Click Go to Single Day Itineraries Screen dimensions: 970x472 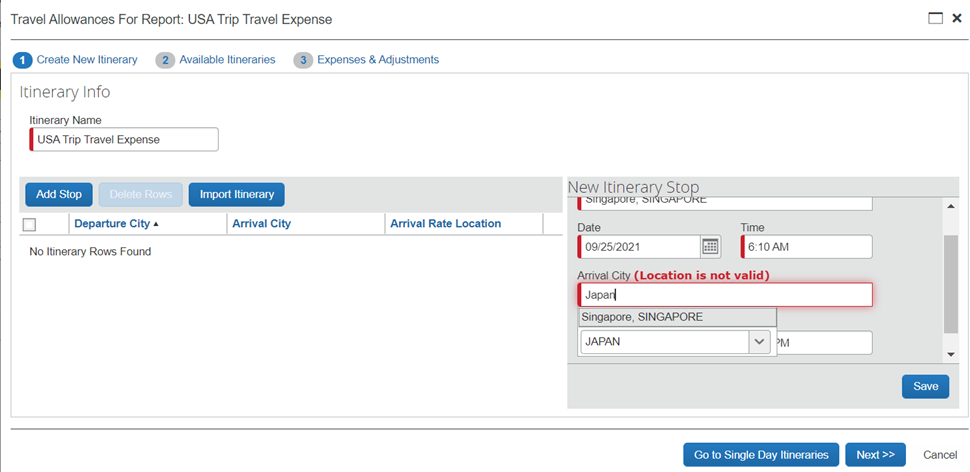click(761, 455)
